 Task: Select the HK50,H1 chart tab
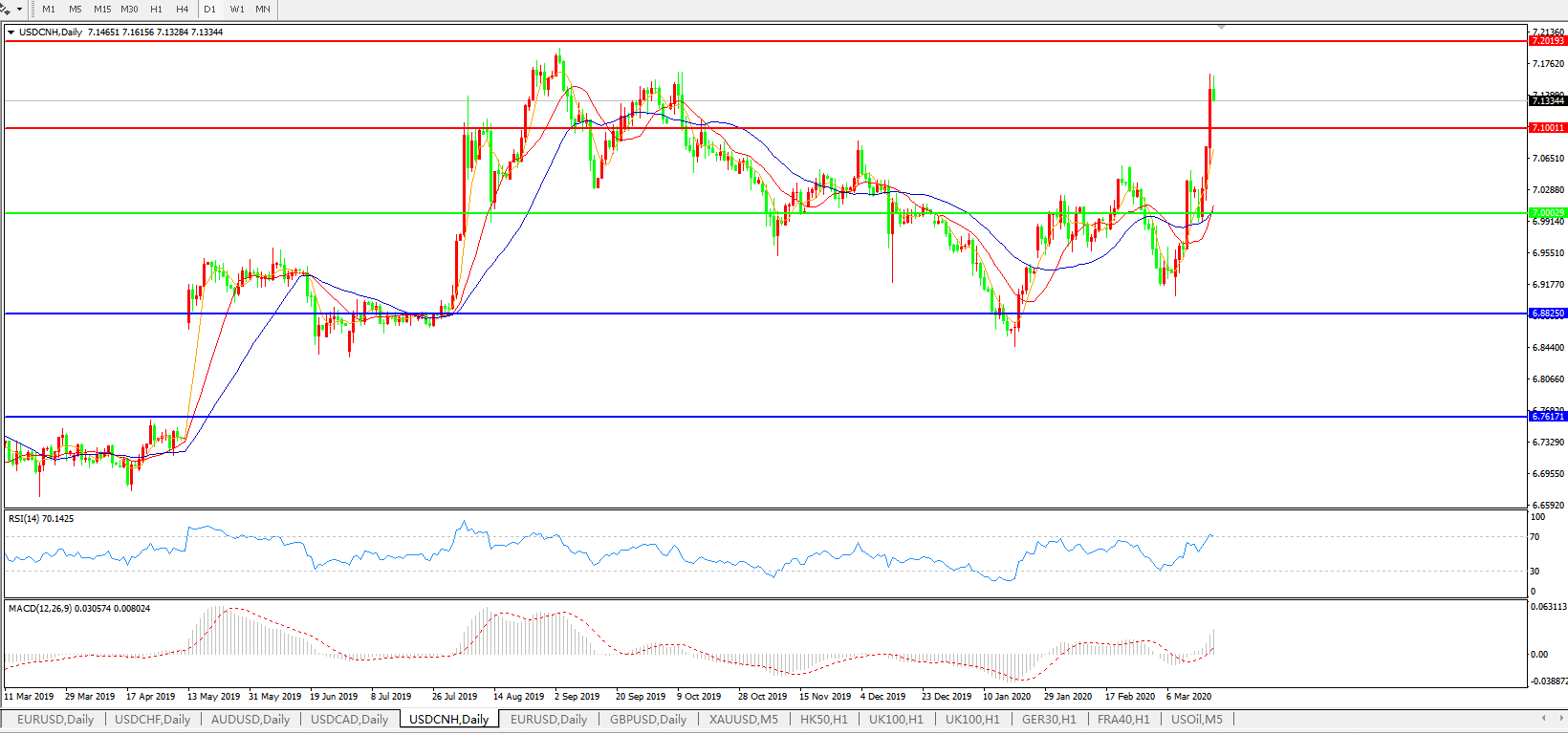coord(823,720)
